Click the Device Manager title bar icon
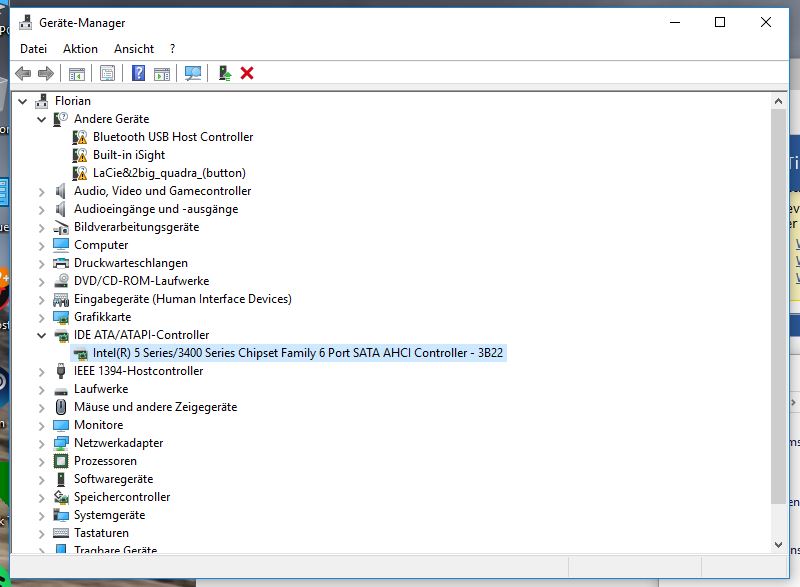This screenshot has width=800, height=587. (x=26, y=22)
